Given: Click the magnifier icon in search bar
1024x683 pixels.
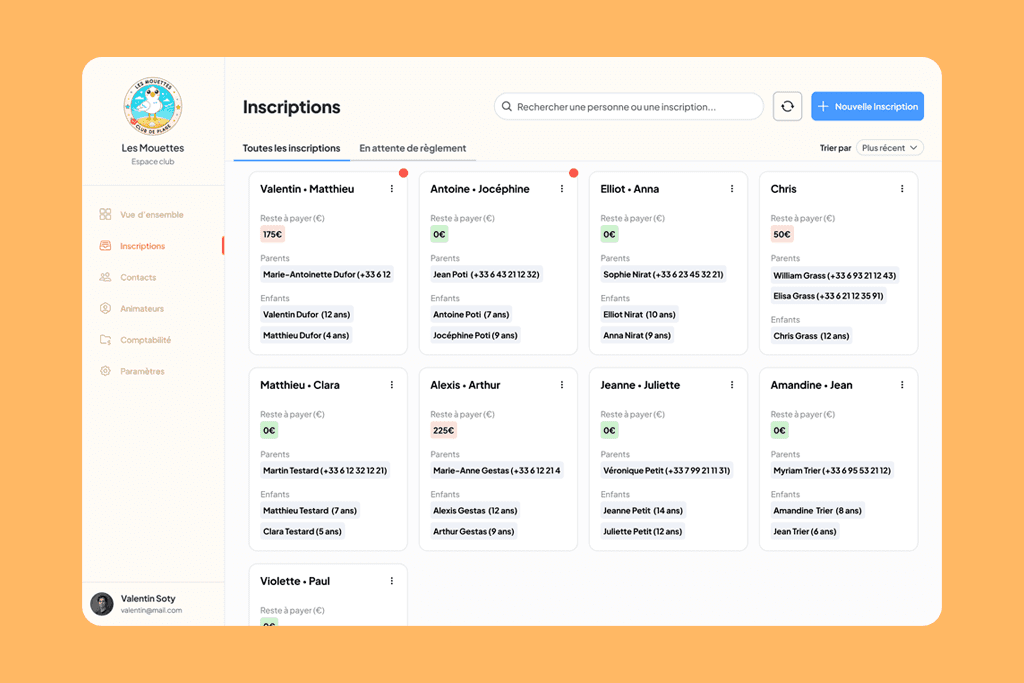Looking at the screenshot, I should 507,106.
